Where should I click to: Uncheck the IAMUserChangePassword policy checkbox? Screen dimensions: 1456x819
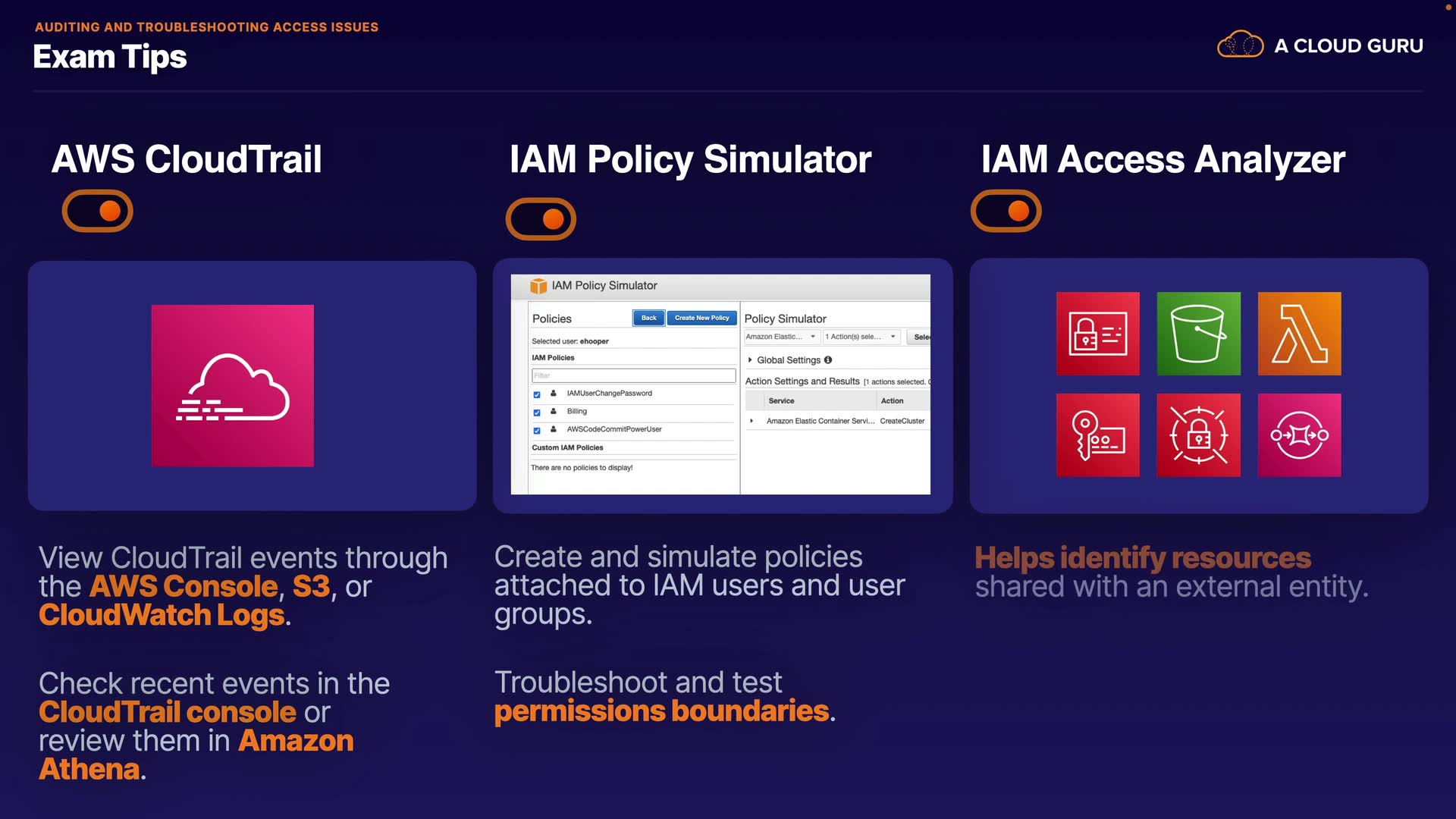click(537, 394)
